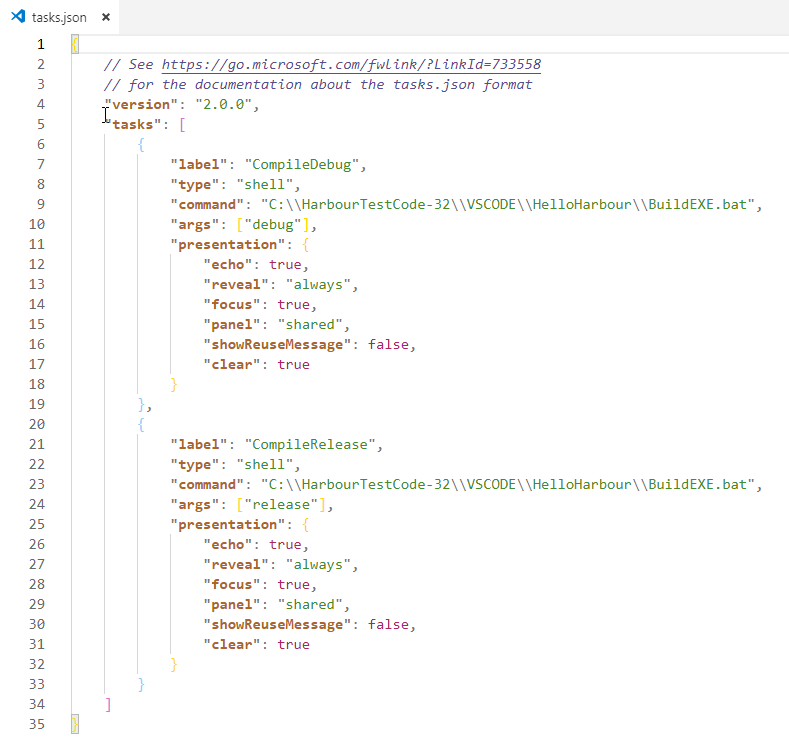Screen dimensions: 789x741
Task: Click the true value of "clear" on line 31
Action: click(293, 644)
